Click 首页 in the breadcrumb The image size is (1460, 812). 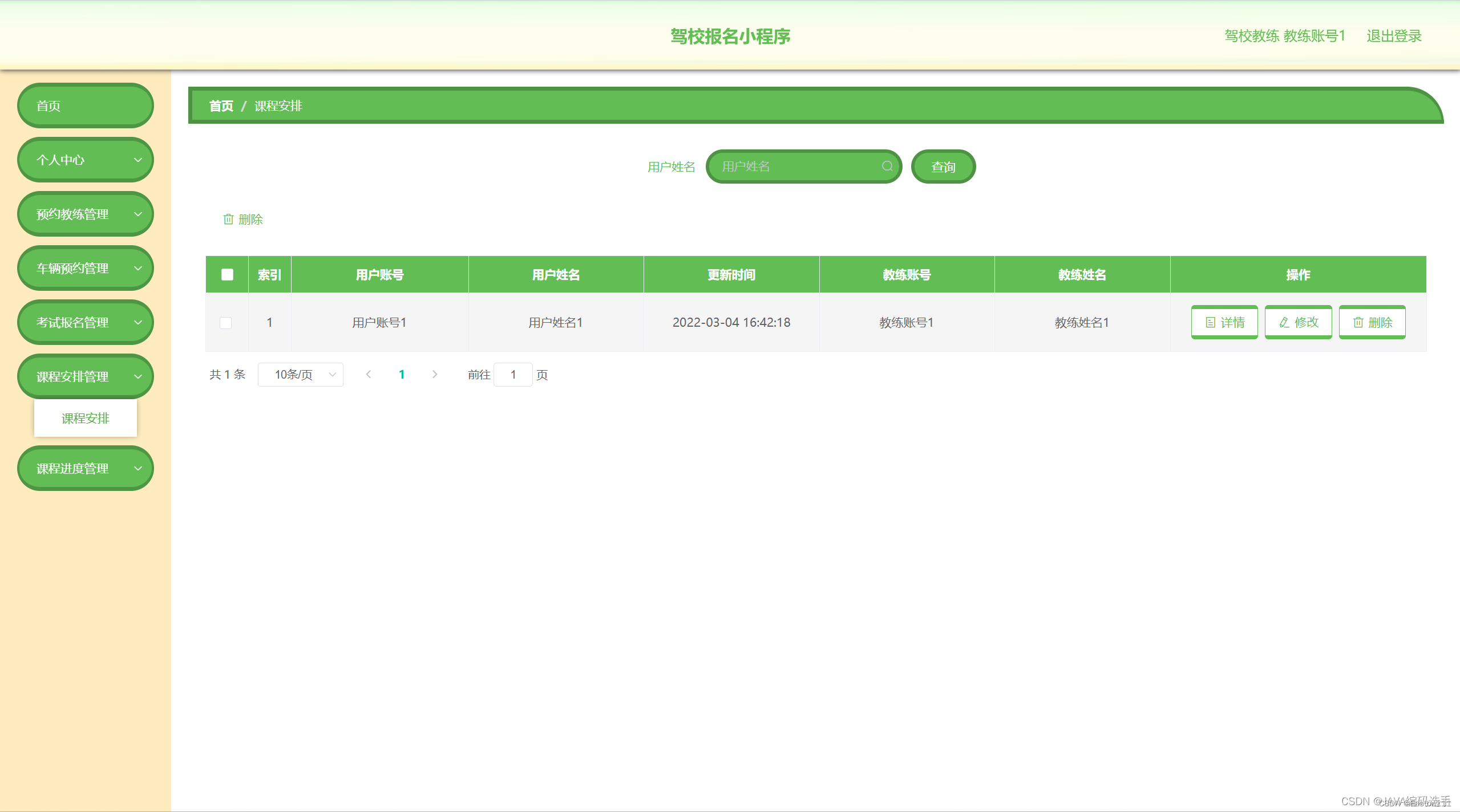[221, 106]
